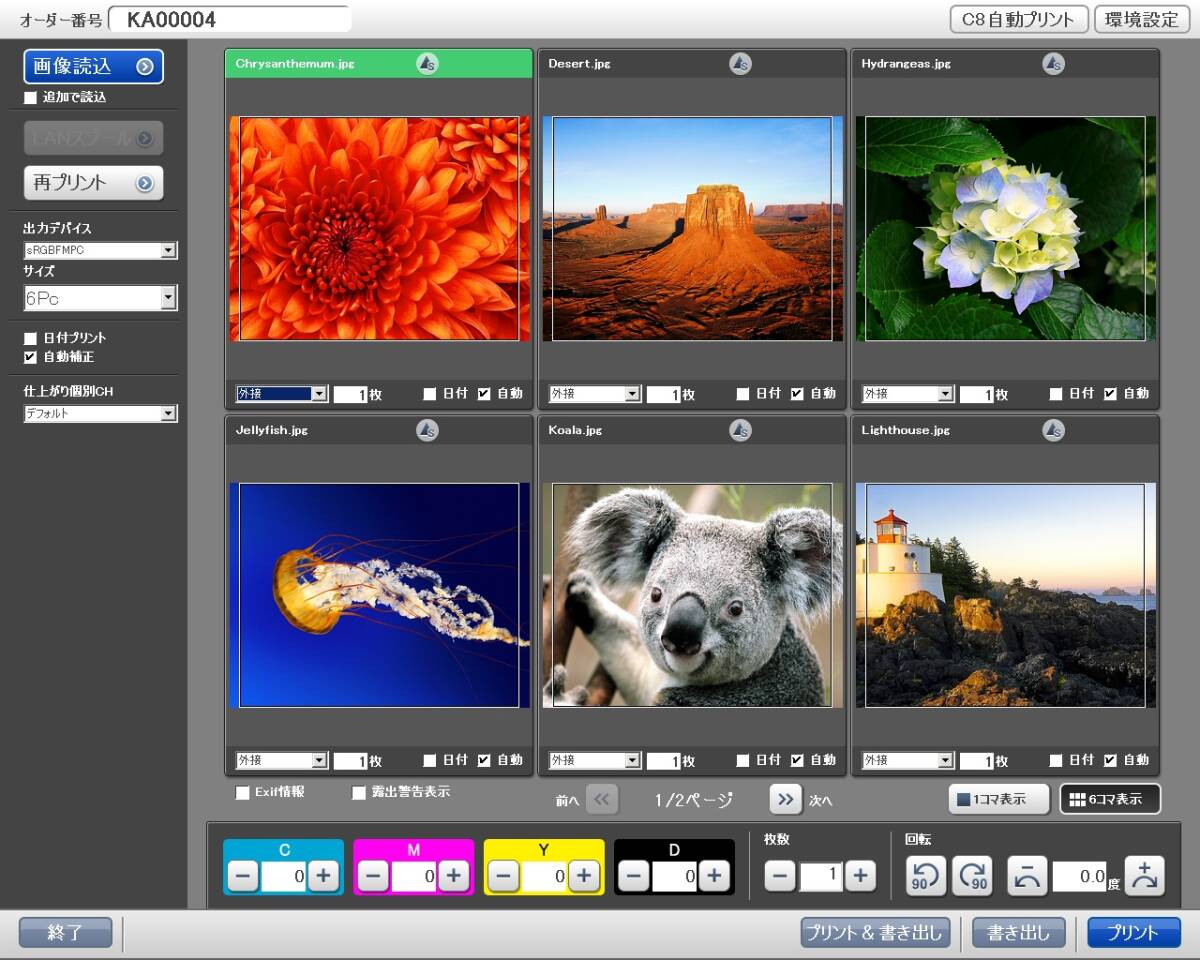This screenshot has height=960, width=1200.
Task: Switch to 1コマ表示 view
Action: pos(998,799)
